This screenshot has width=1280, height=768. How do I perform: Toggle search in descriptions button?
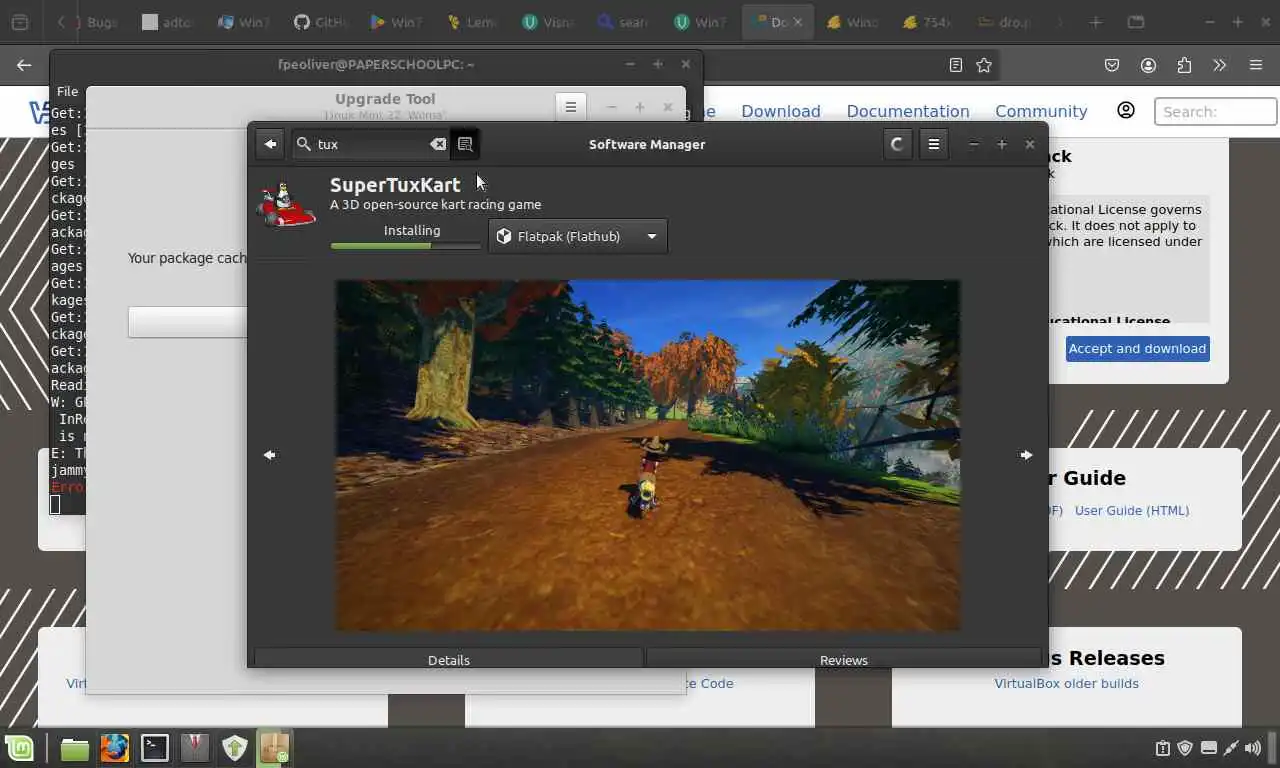tap(465, 144)
